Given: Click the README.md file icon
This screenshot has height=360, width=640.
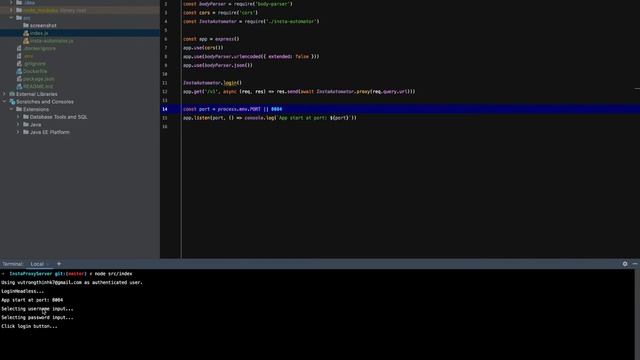Looking at the screenshot, I should [19, 86].
